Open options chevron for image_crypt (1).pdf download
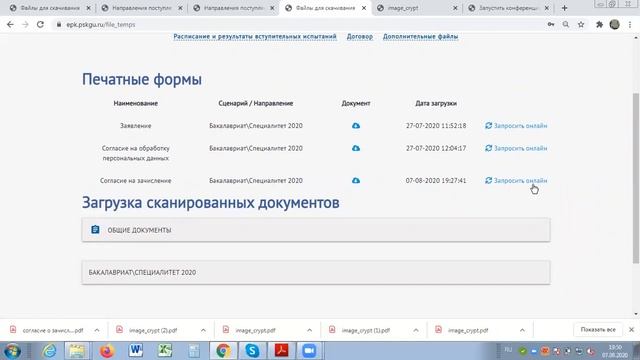 (x=416, y=330)
